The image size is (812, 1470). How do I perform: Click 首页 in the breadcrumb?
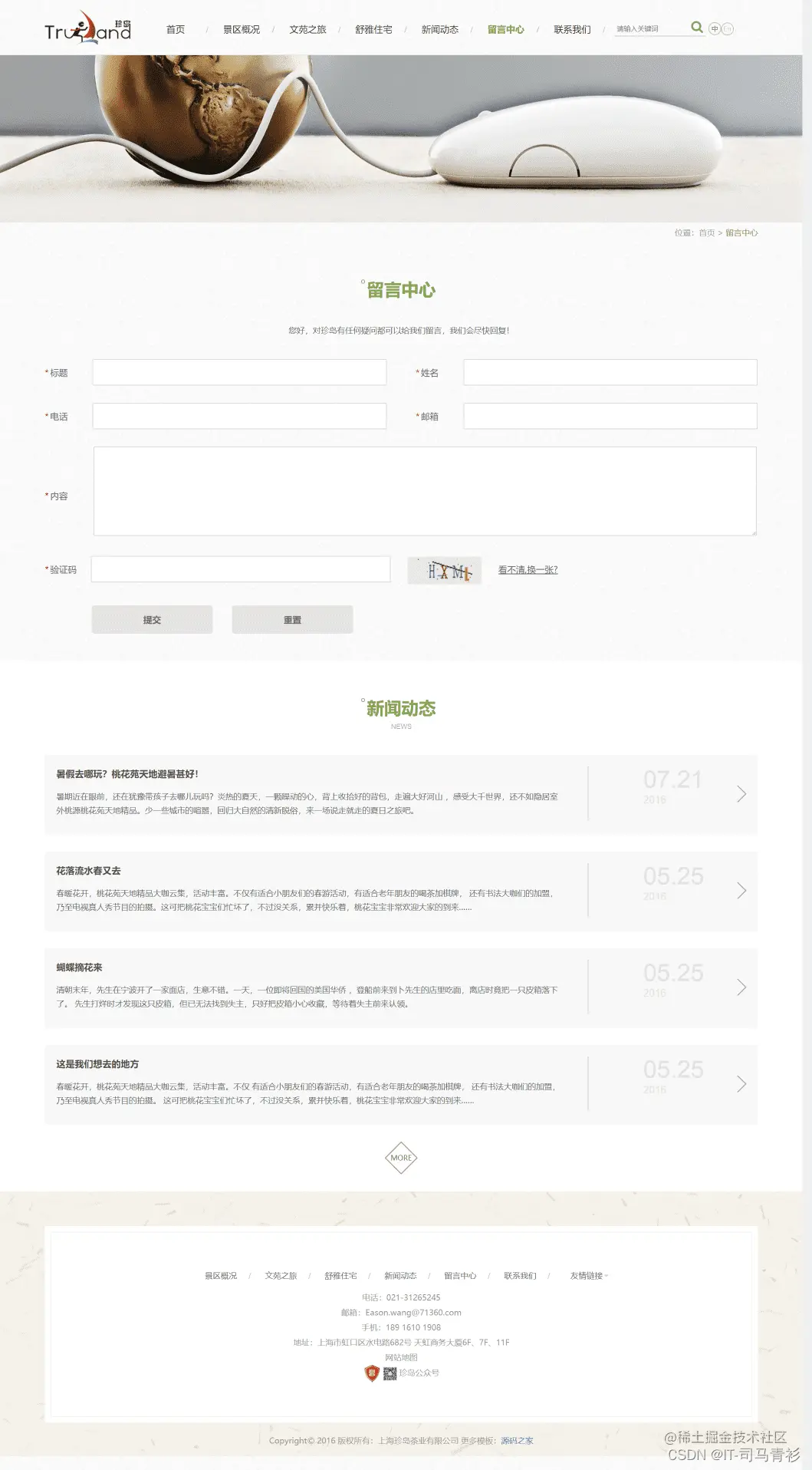(707, 232)
